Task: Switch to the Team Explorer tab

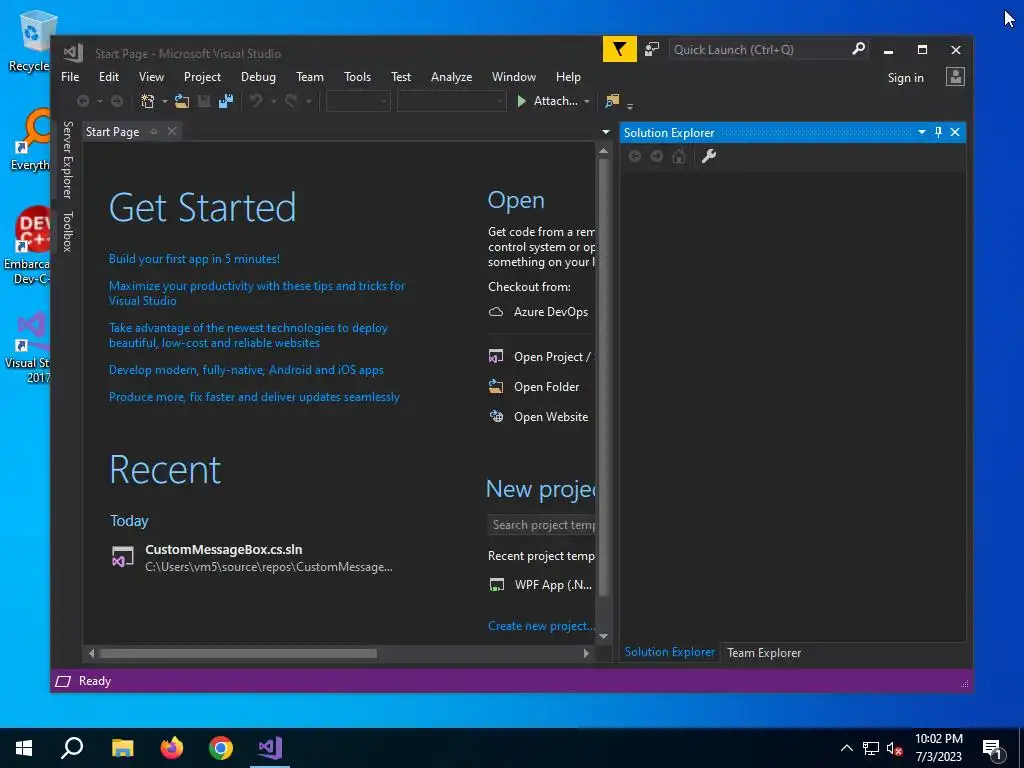Action: [763, 652]
